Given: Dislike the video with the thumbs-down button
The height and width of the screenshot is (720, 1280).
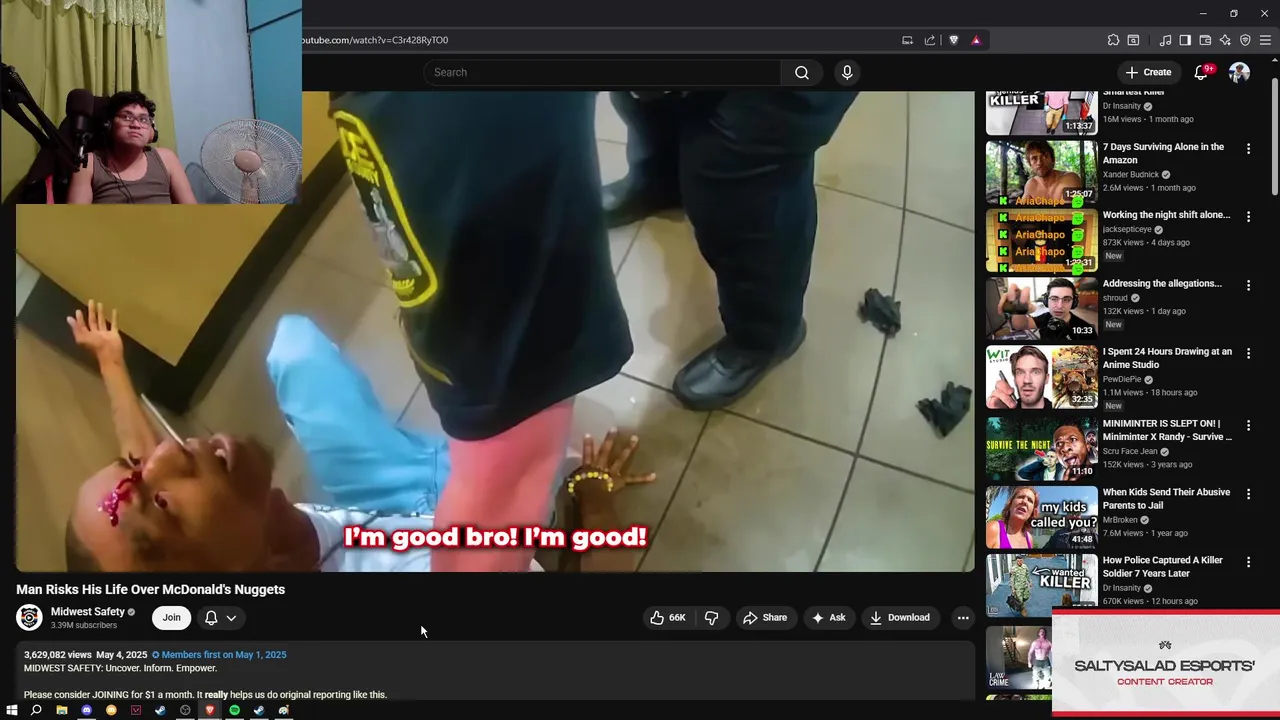Looking at the screenshot, I should point(711,618).
